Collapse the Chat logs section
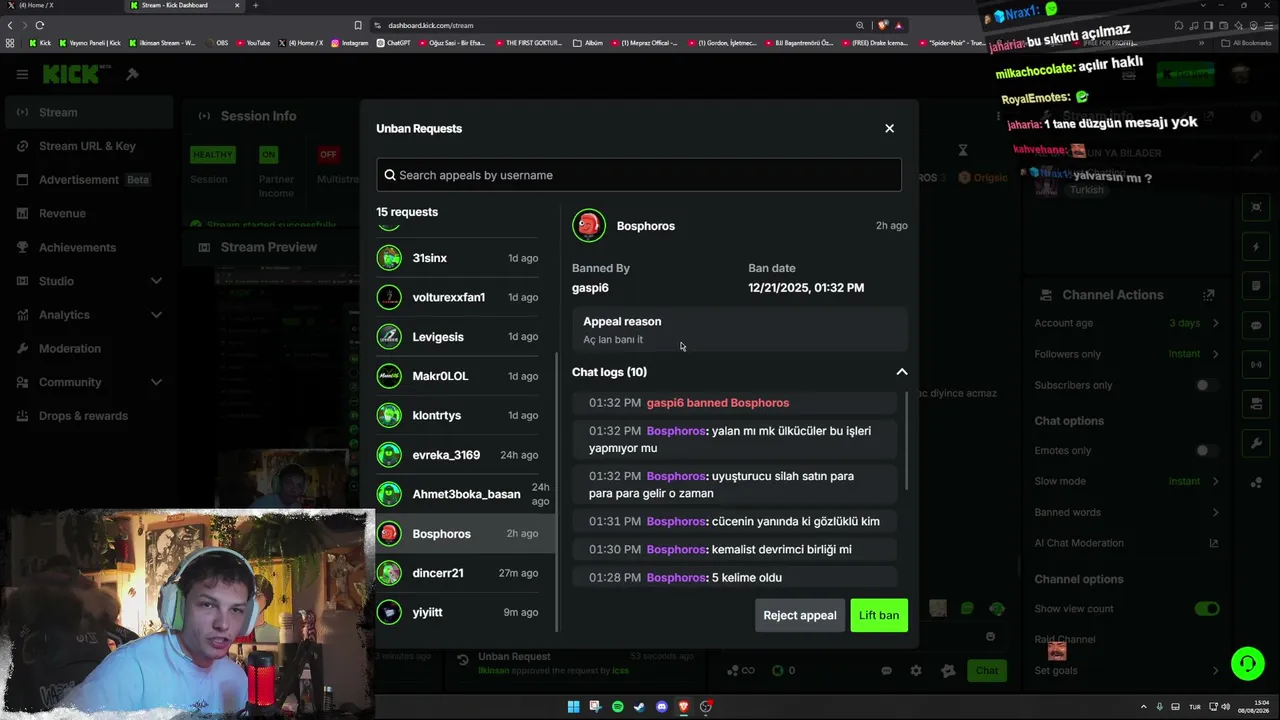 902,372
